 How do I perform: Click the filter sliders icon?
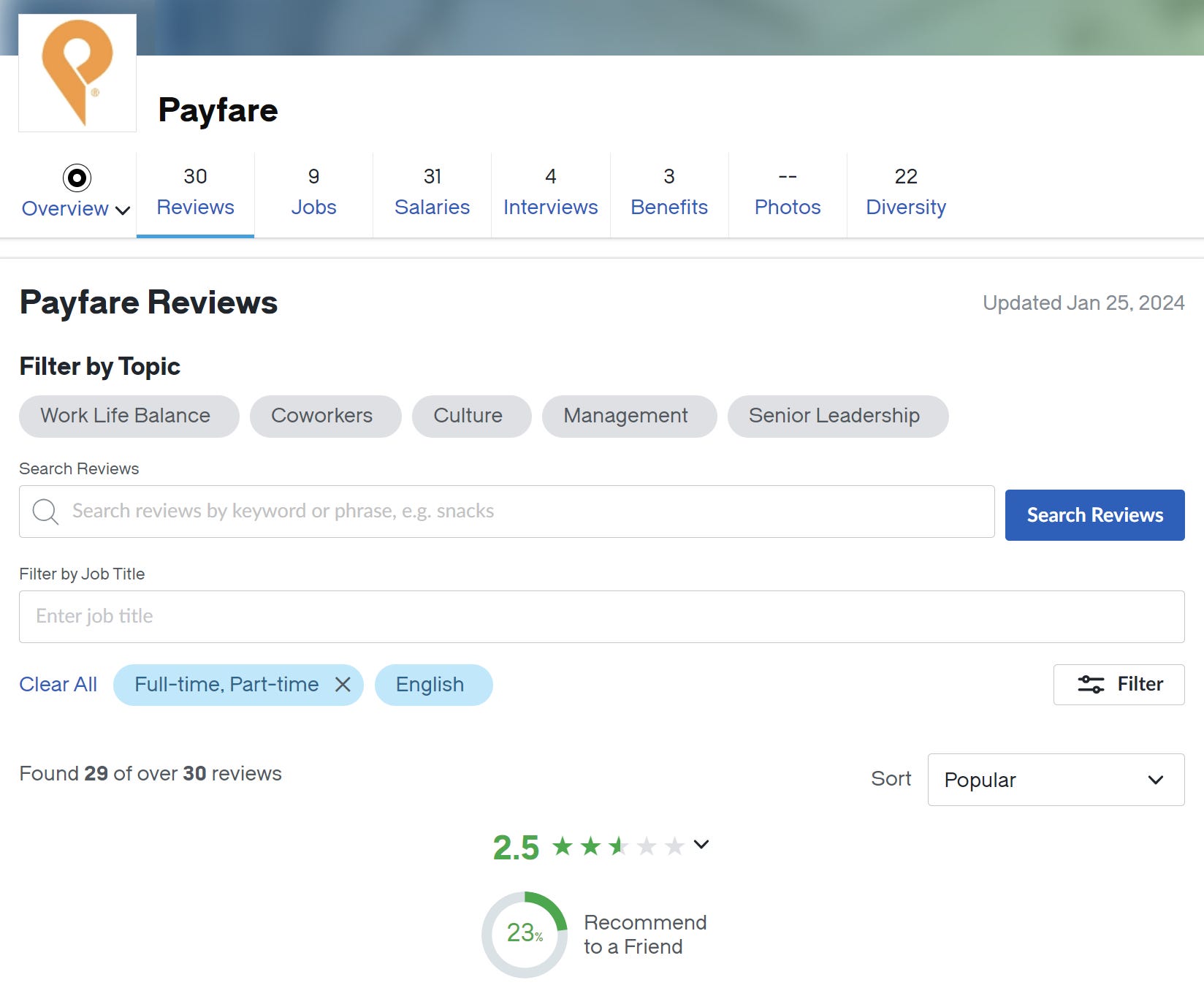click(1091, 685)
